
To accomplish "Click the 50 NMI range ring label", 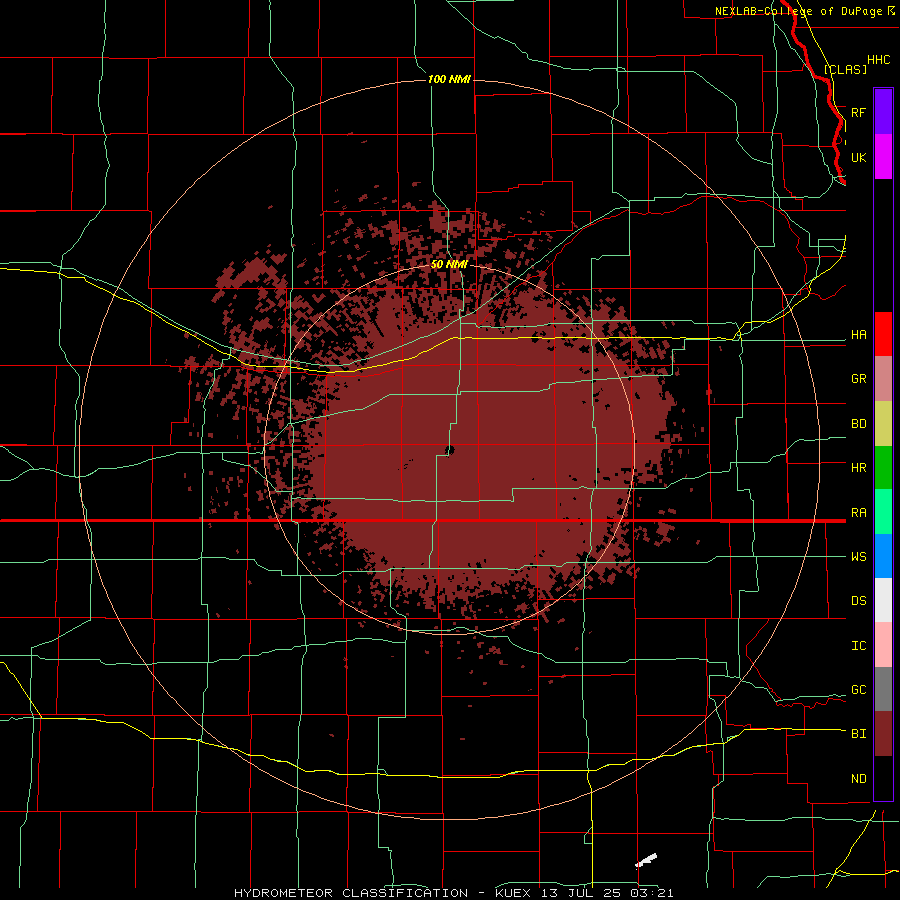I will [449, 265].
